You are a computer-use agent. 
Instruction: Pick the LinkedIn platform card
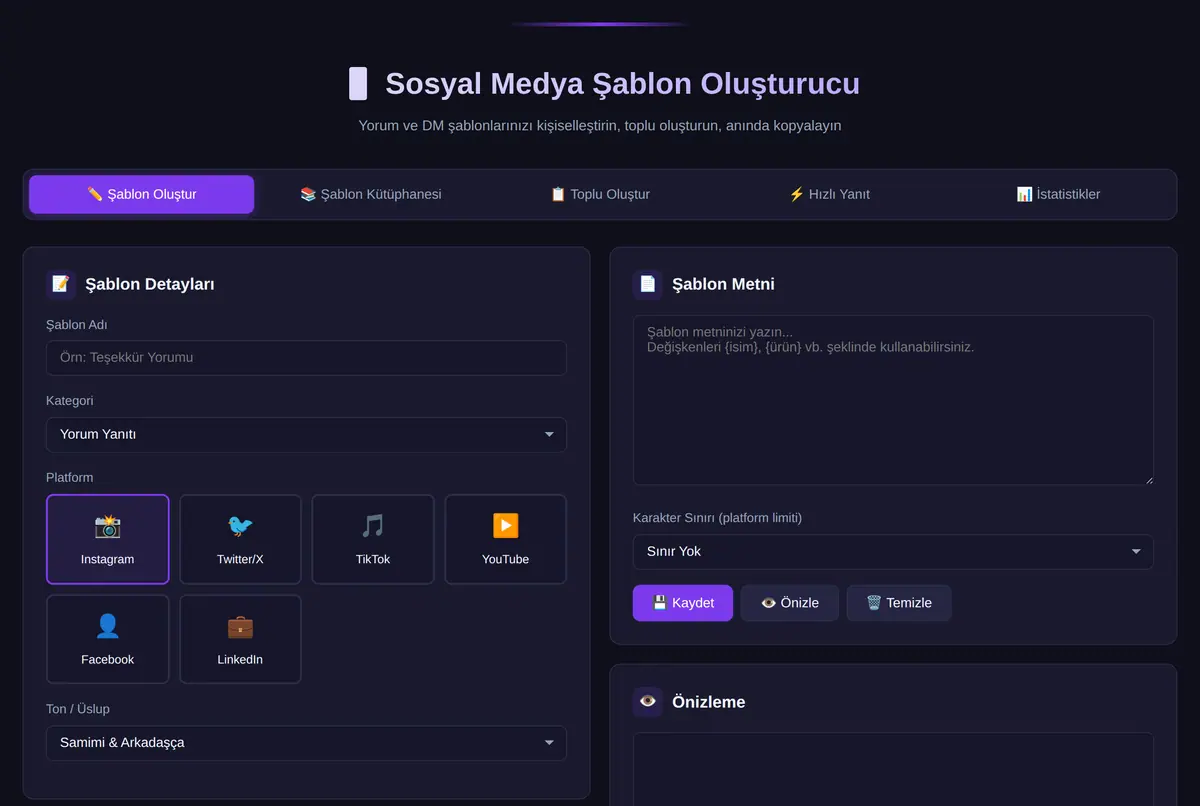point(240,639)
